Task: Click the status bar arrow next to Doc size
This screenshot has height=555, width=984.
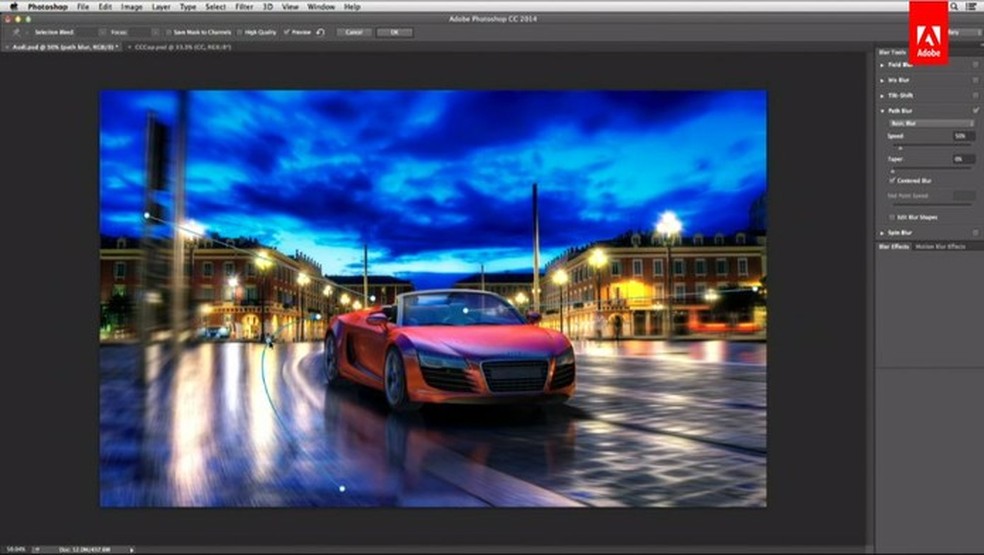Action: click(x=131, y=549)
